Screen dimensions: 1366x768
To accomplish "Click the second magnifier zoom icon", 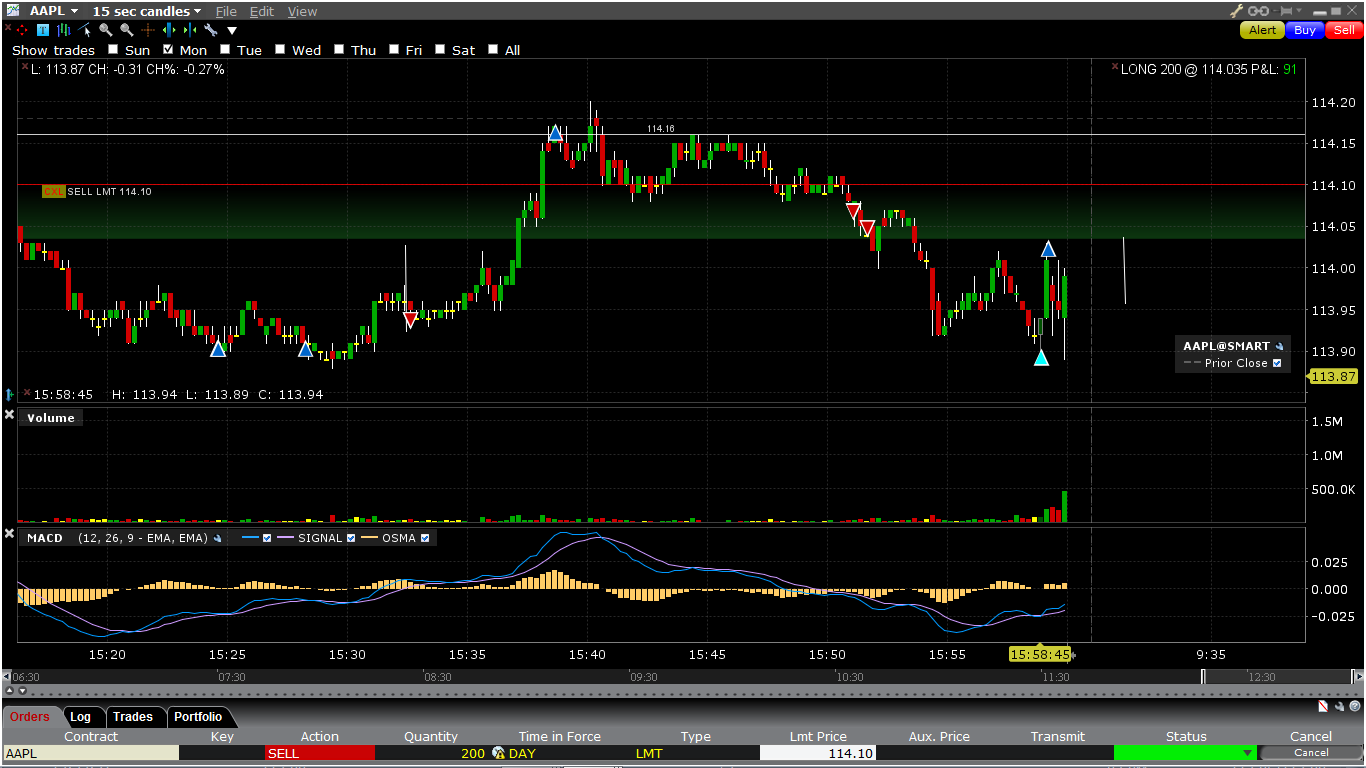I will 127,30.
